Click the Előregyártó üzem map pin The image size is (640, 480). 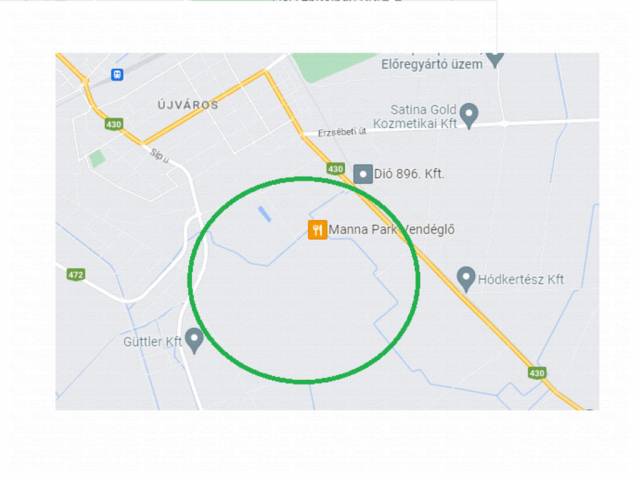click(495, 60)
